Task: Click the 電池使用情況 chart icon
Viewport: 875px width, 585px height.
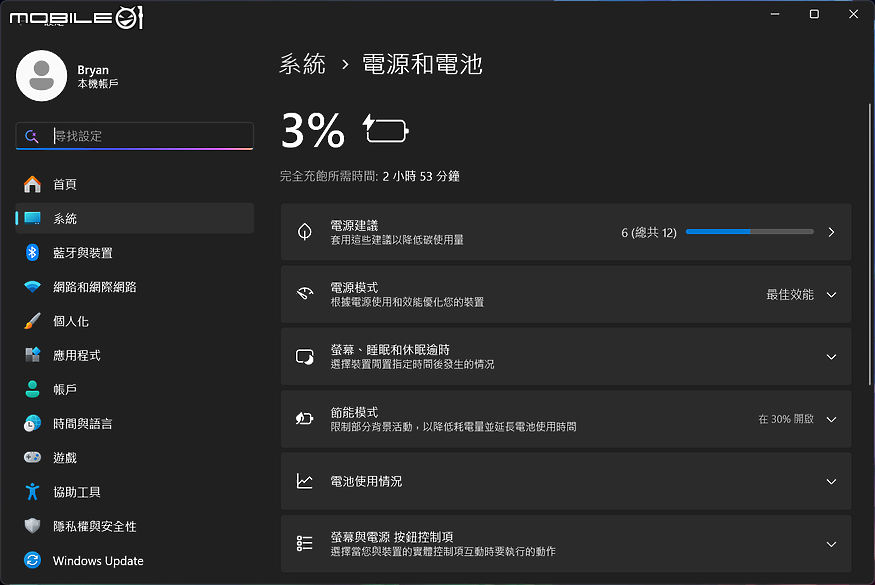Action: (x=305, y=481)
